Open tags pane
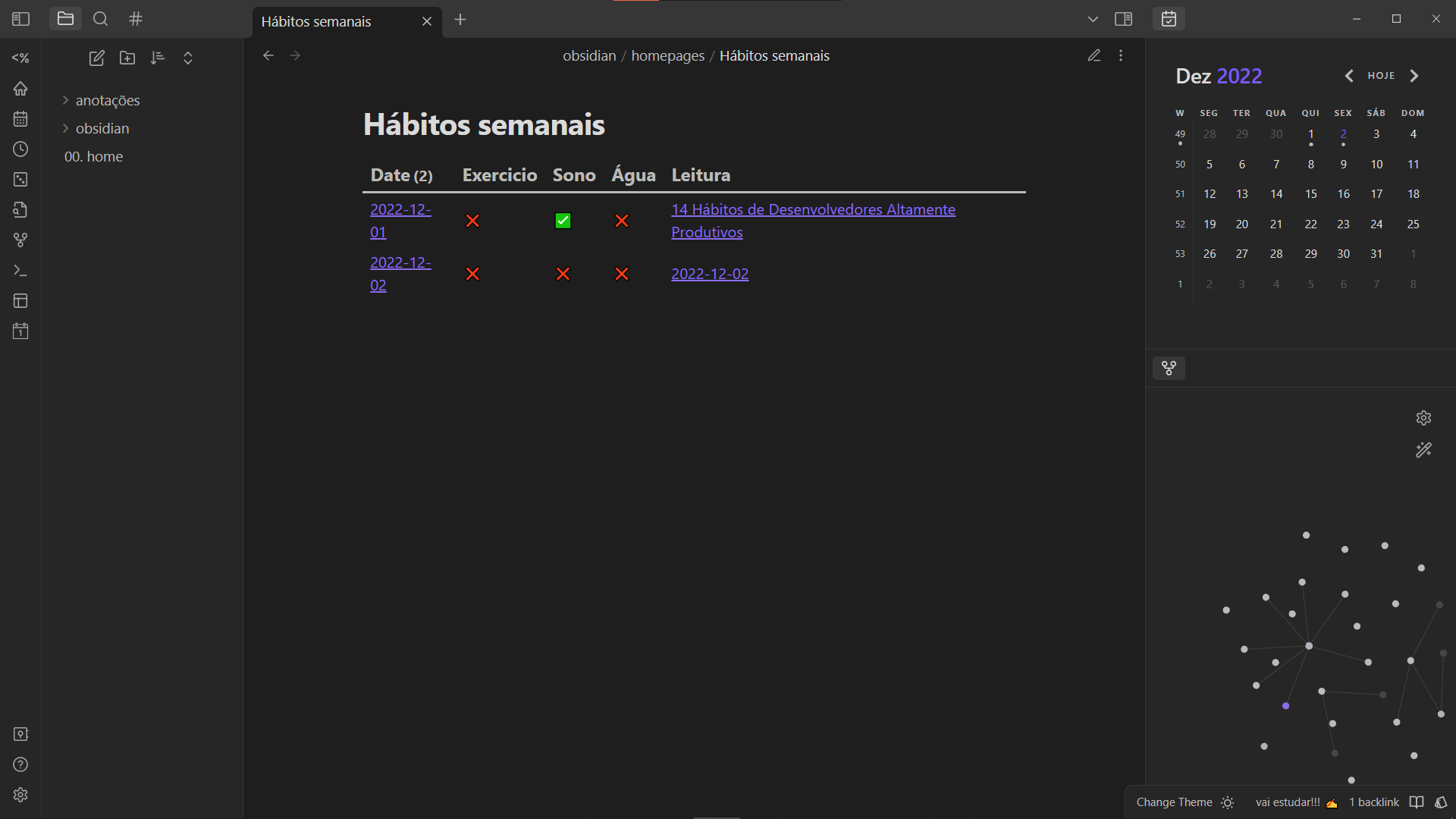This screenshot has width=1456, height=819. click(x=136, y=19)
